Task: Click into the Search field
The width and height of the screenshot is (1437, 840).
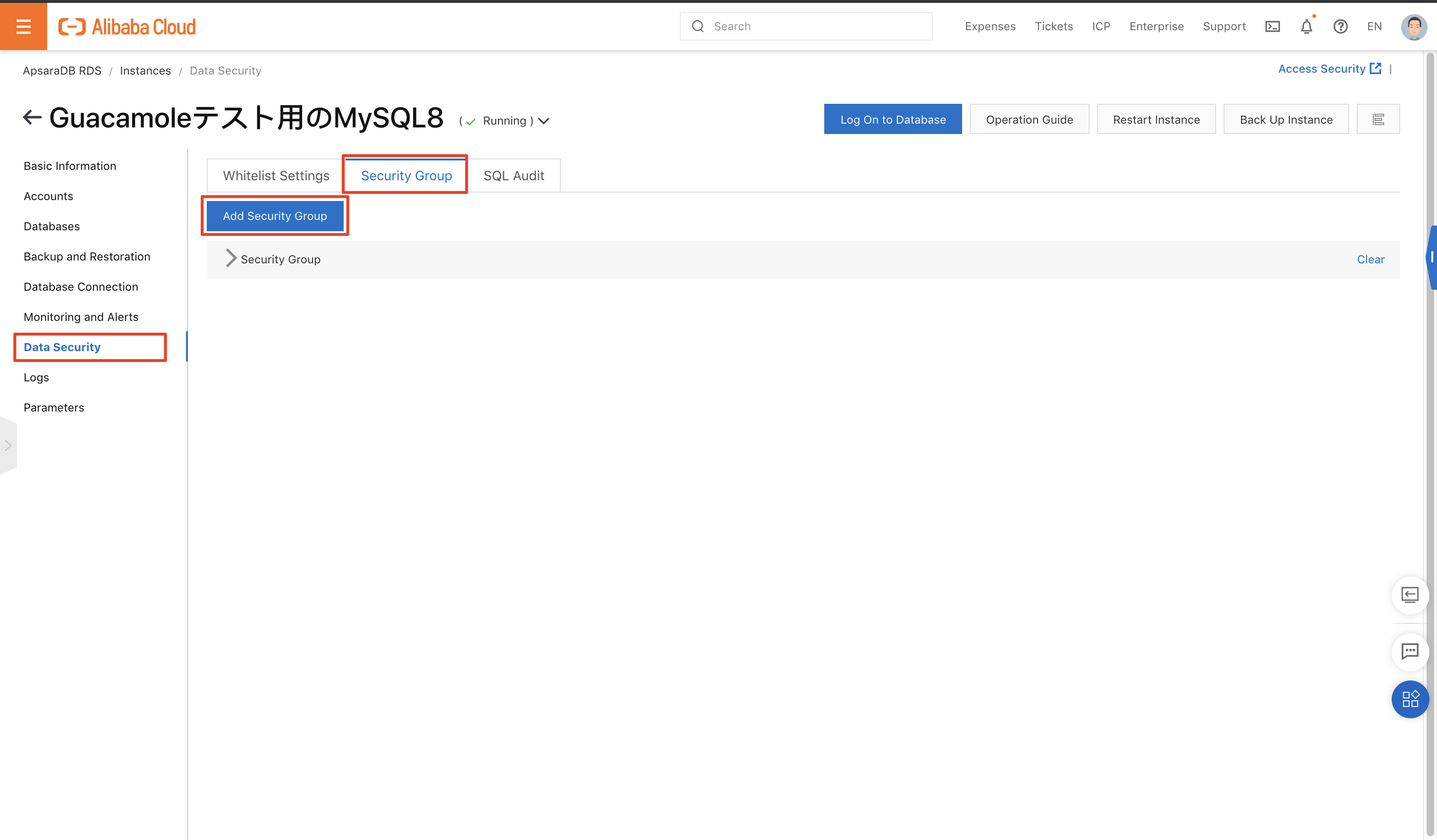Action: (x=806, y=26)
